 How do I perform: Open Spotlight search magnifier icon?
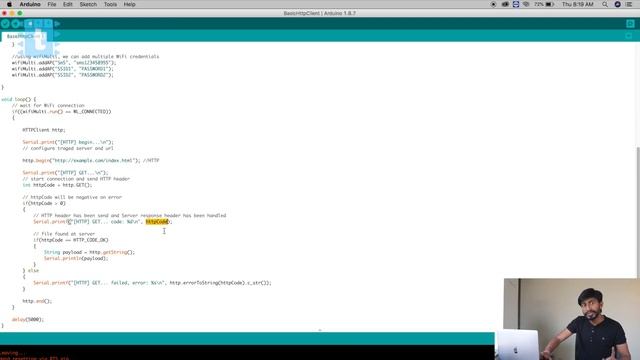click(605, 4)
